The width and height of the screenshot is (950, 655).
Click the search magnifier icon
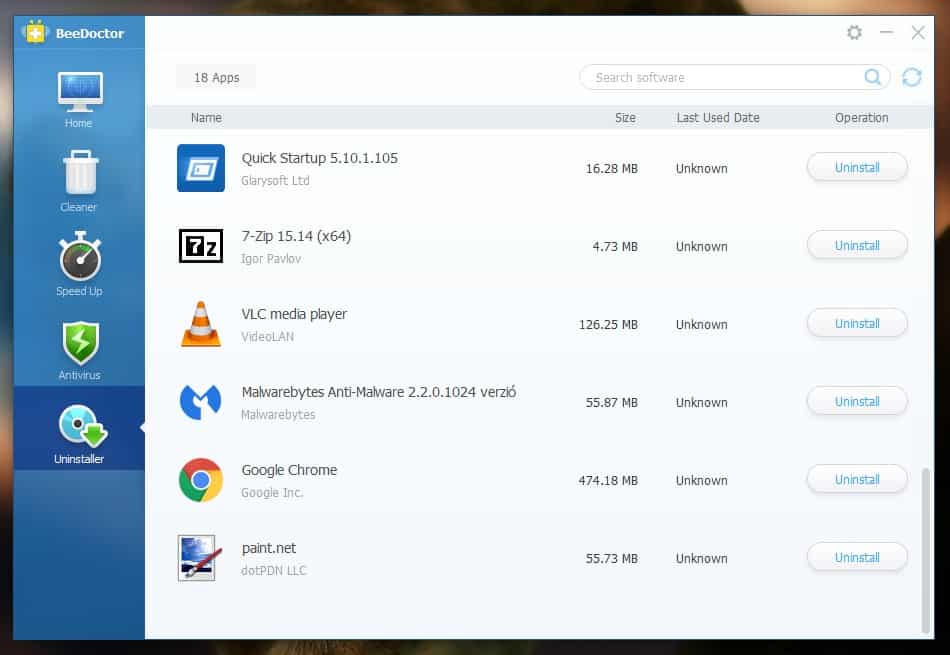point(872,77)
